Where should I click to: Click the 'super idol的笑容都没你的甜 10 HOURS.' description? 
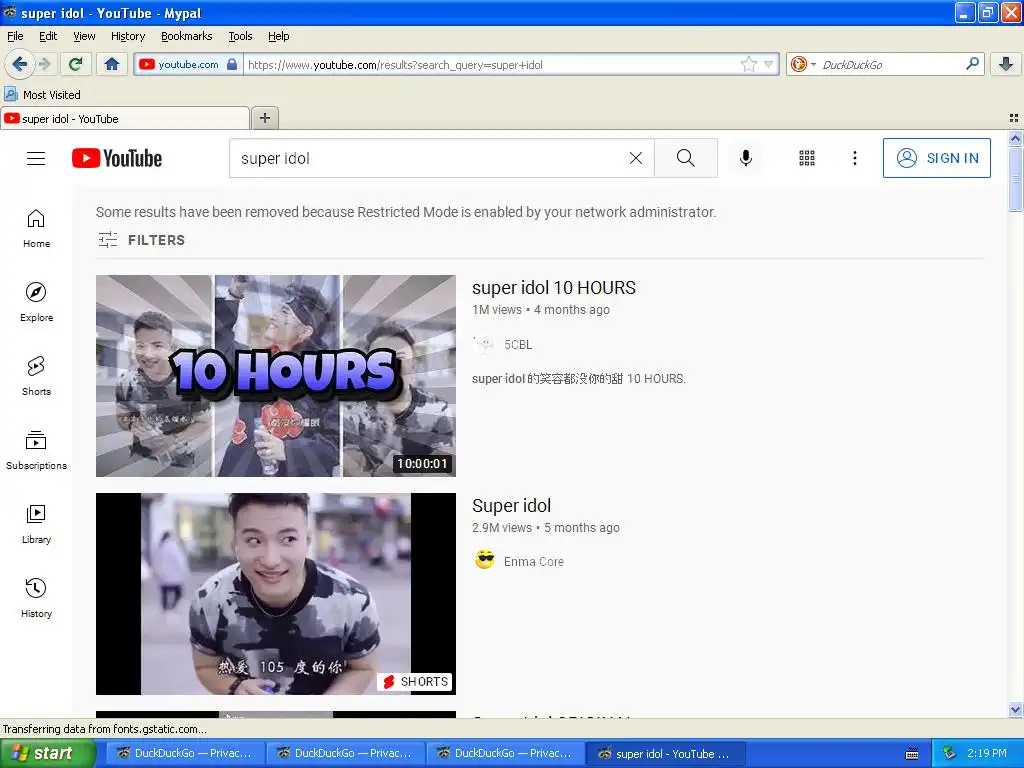579,379
